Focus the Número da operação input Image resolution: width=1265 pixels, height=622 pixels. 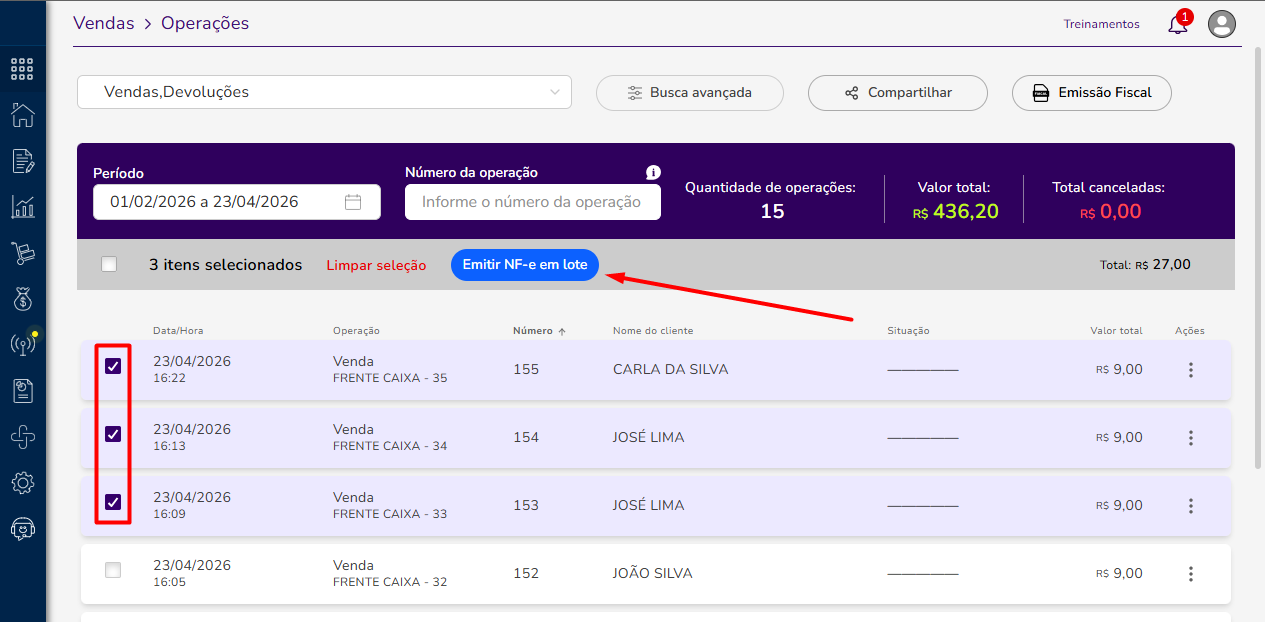533,202
